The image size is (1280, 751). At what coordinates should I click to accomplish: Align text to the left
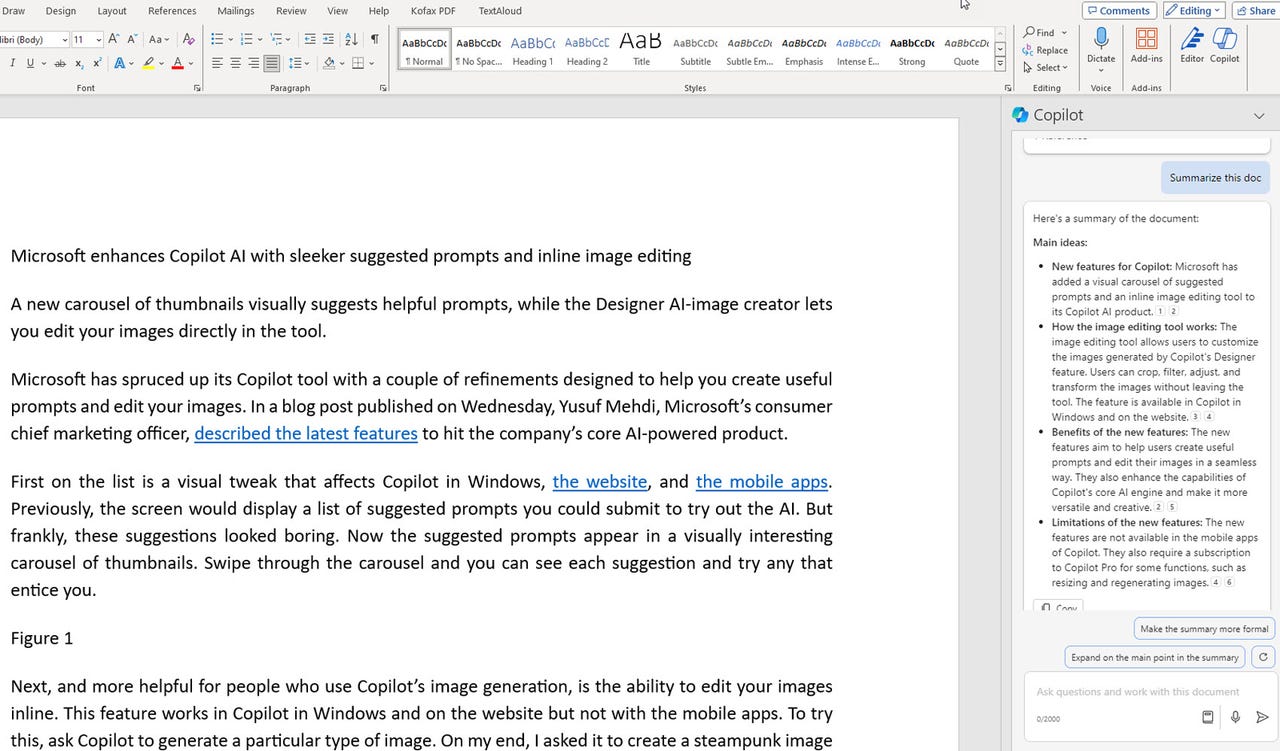217,63
